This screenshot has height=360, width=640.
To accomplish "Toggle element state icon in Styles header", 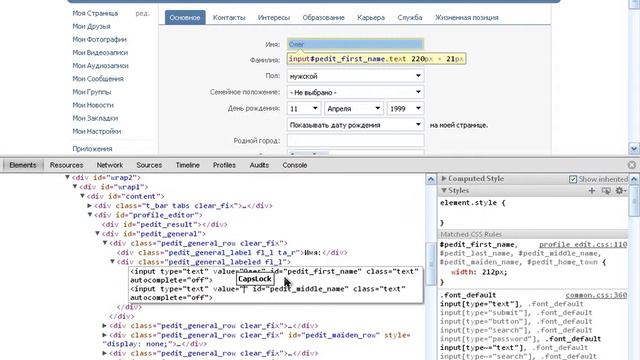I will point(606,191).
